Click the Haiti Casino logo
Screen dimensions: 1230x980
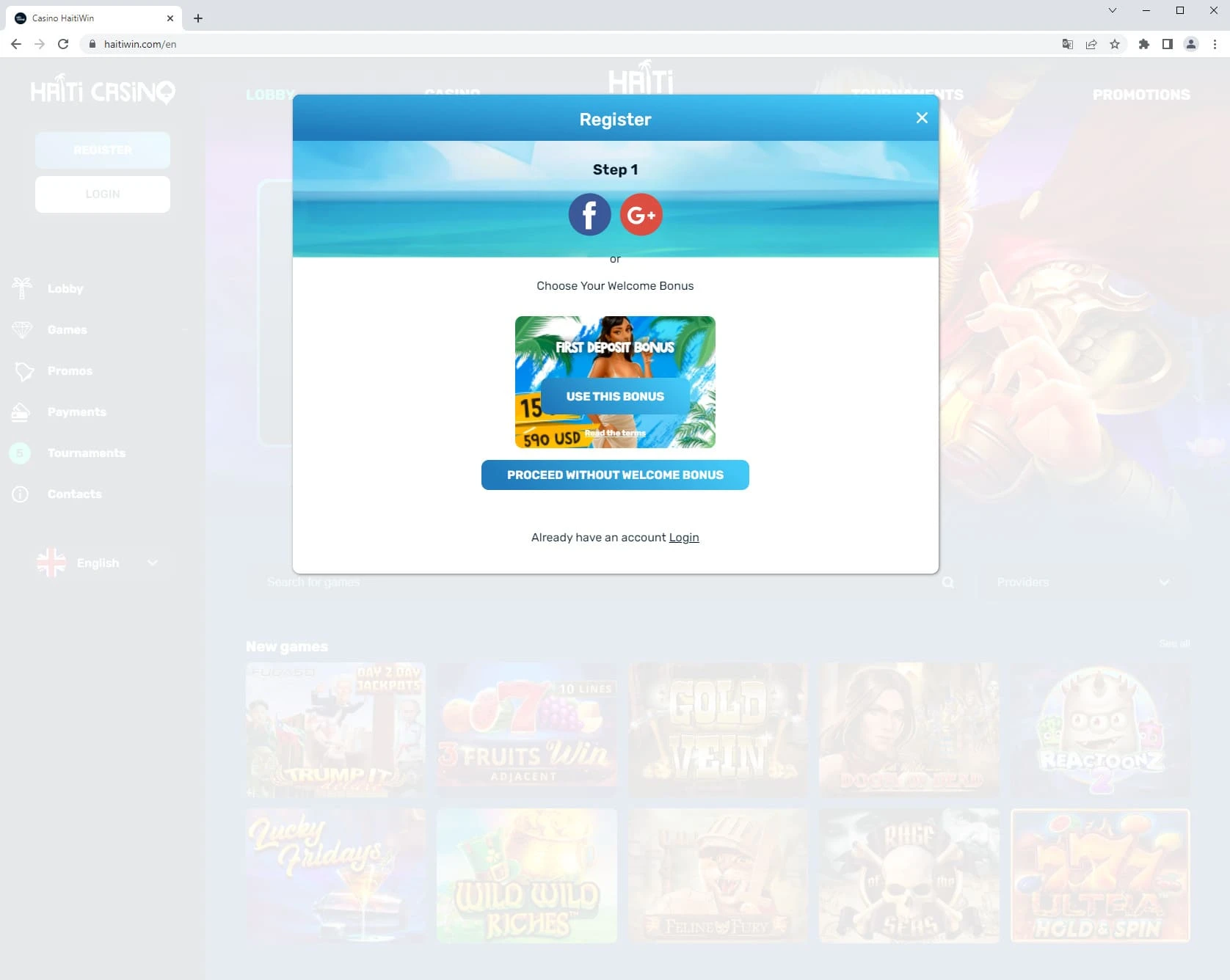coord(103,90)
